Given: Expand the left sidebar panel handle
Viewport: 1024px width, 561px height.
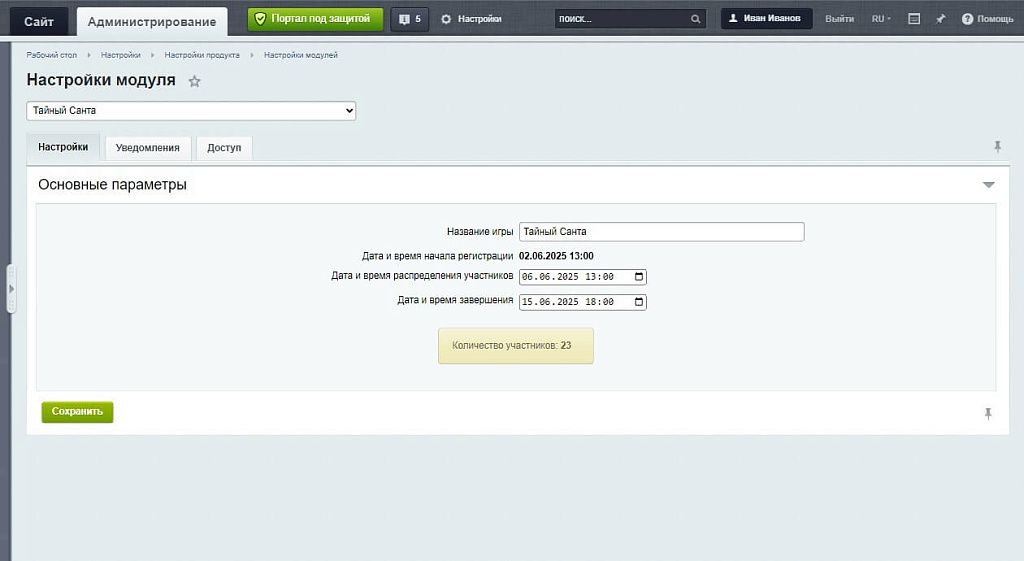Looking at the screenshot, I should point(11,288).
